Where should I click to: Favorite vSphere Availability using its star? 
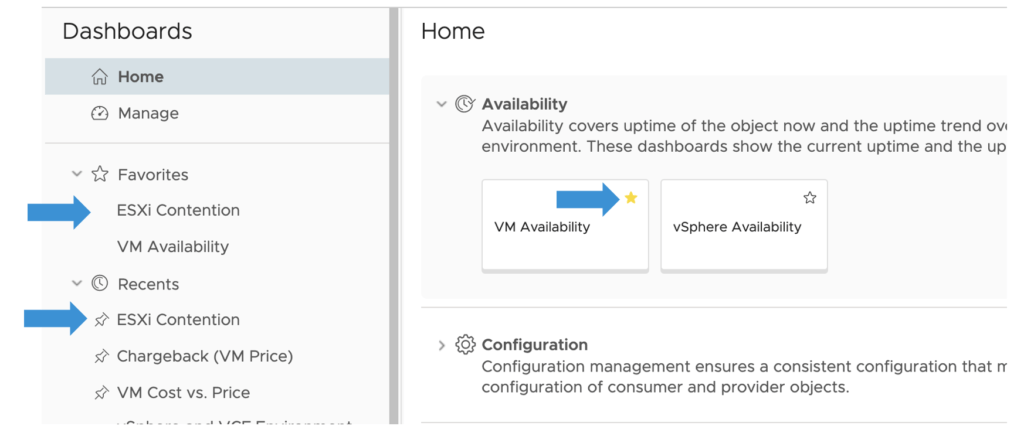click(x=810, y=198)
